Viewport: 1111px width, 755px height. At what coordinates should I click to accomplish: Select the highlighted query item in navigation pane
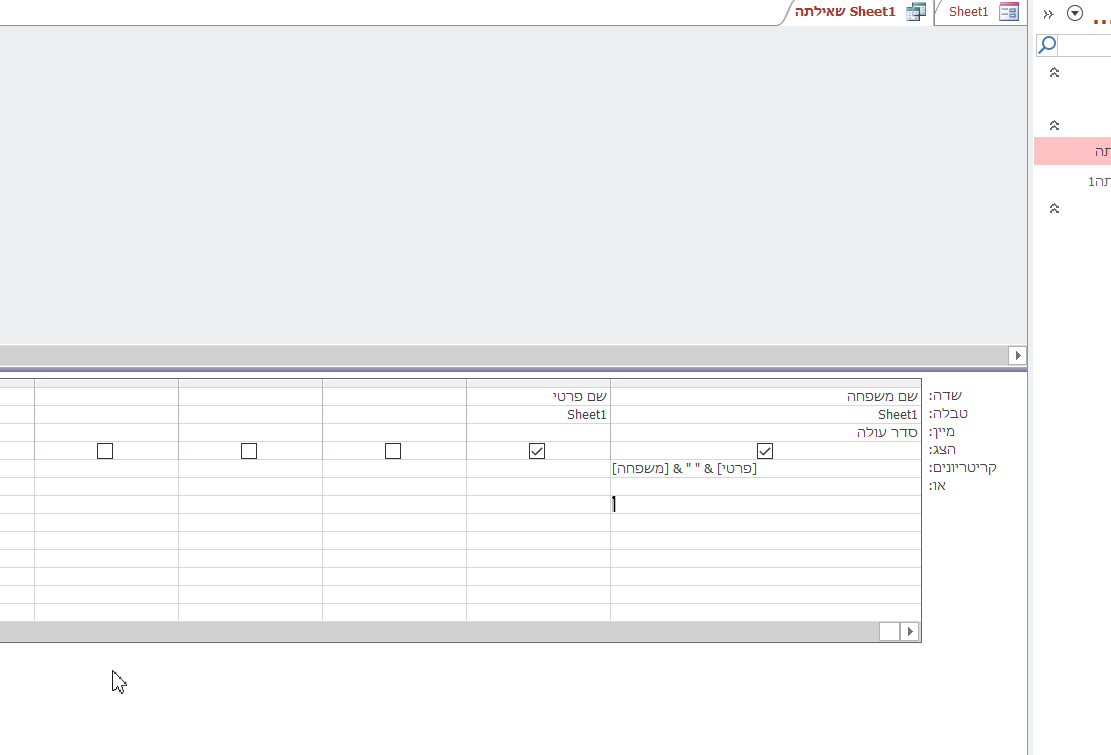1073,152
